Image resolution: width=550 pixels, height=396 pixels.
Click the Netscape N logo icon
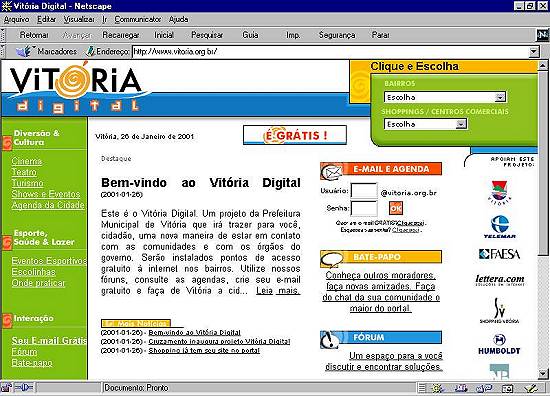[x=543, y=35]
